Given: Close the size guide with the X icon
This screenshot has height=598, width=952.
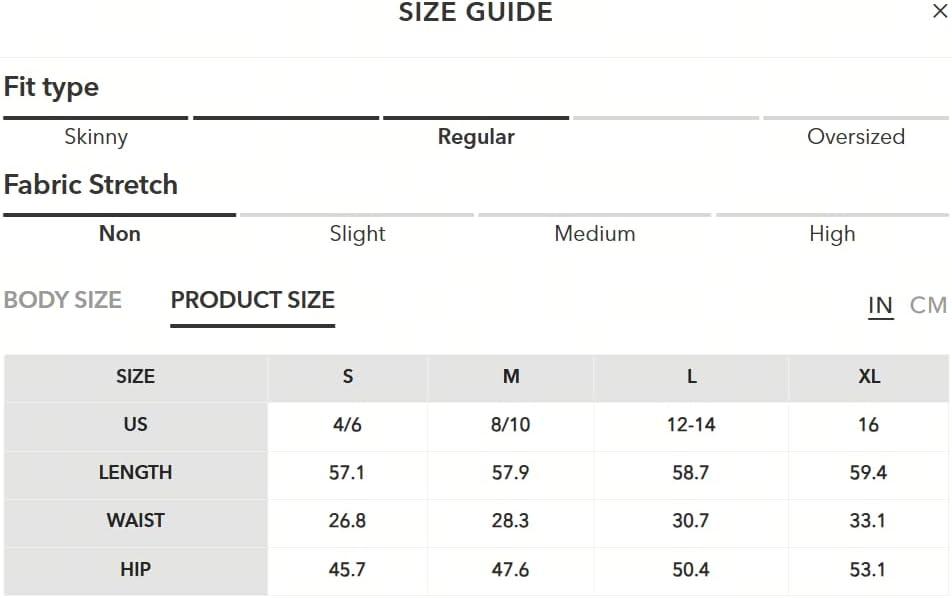Looking at the screenshot, I should click(940, 11).
